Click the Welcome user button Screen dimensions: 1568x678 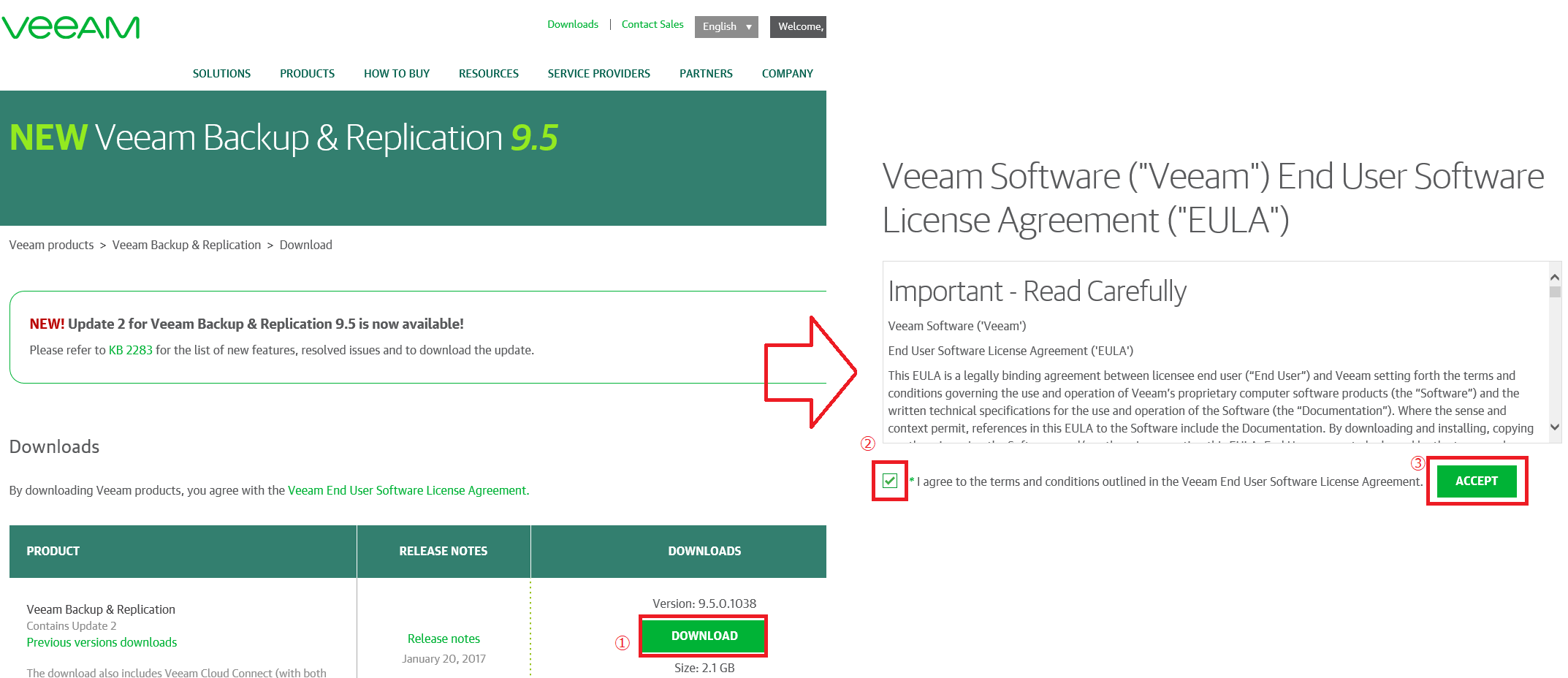click(798, 27)
